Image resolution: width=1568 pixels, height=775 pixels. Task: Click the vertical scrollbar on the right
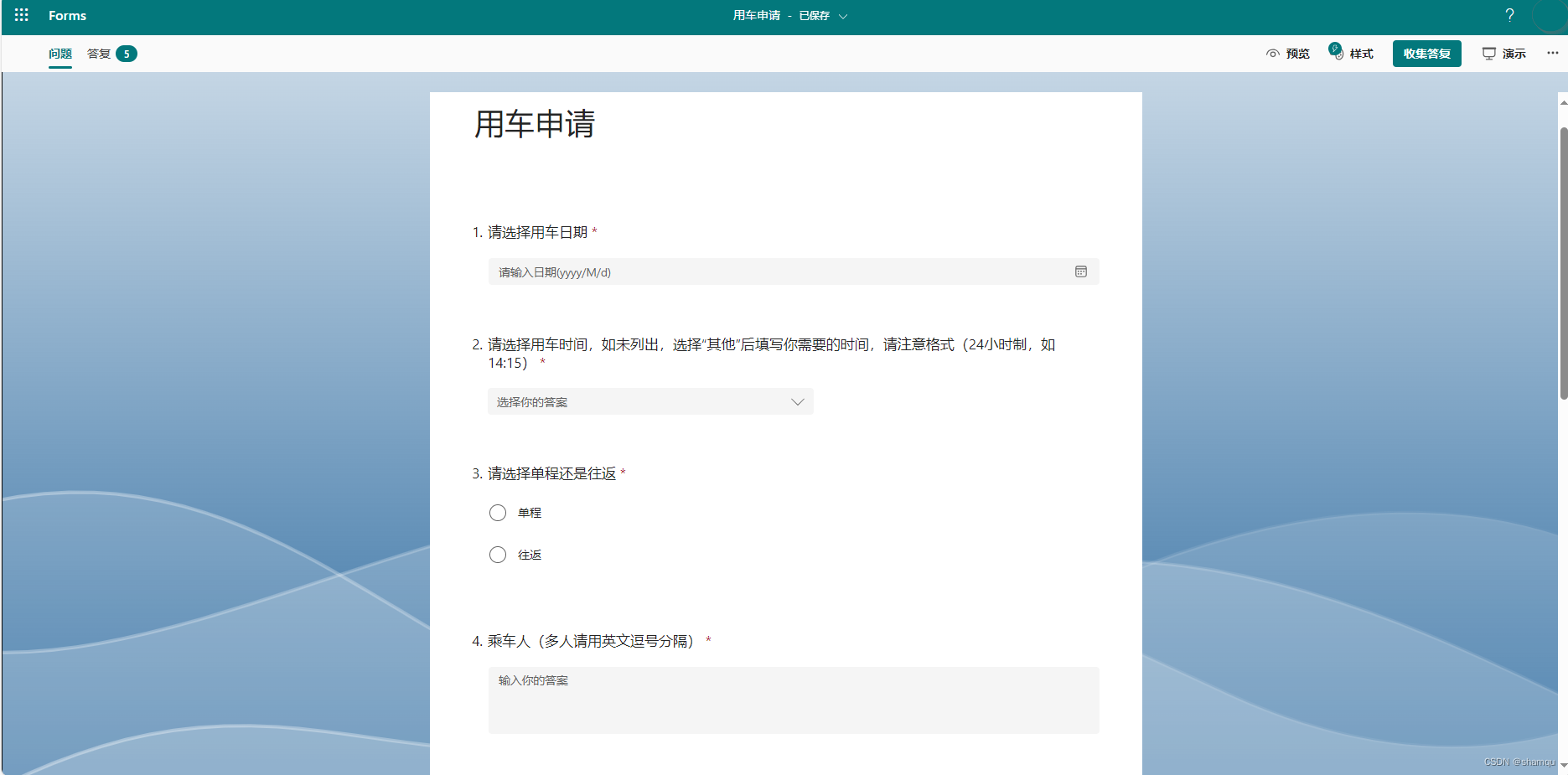click(x=1563, y=251)
